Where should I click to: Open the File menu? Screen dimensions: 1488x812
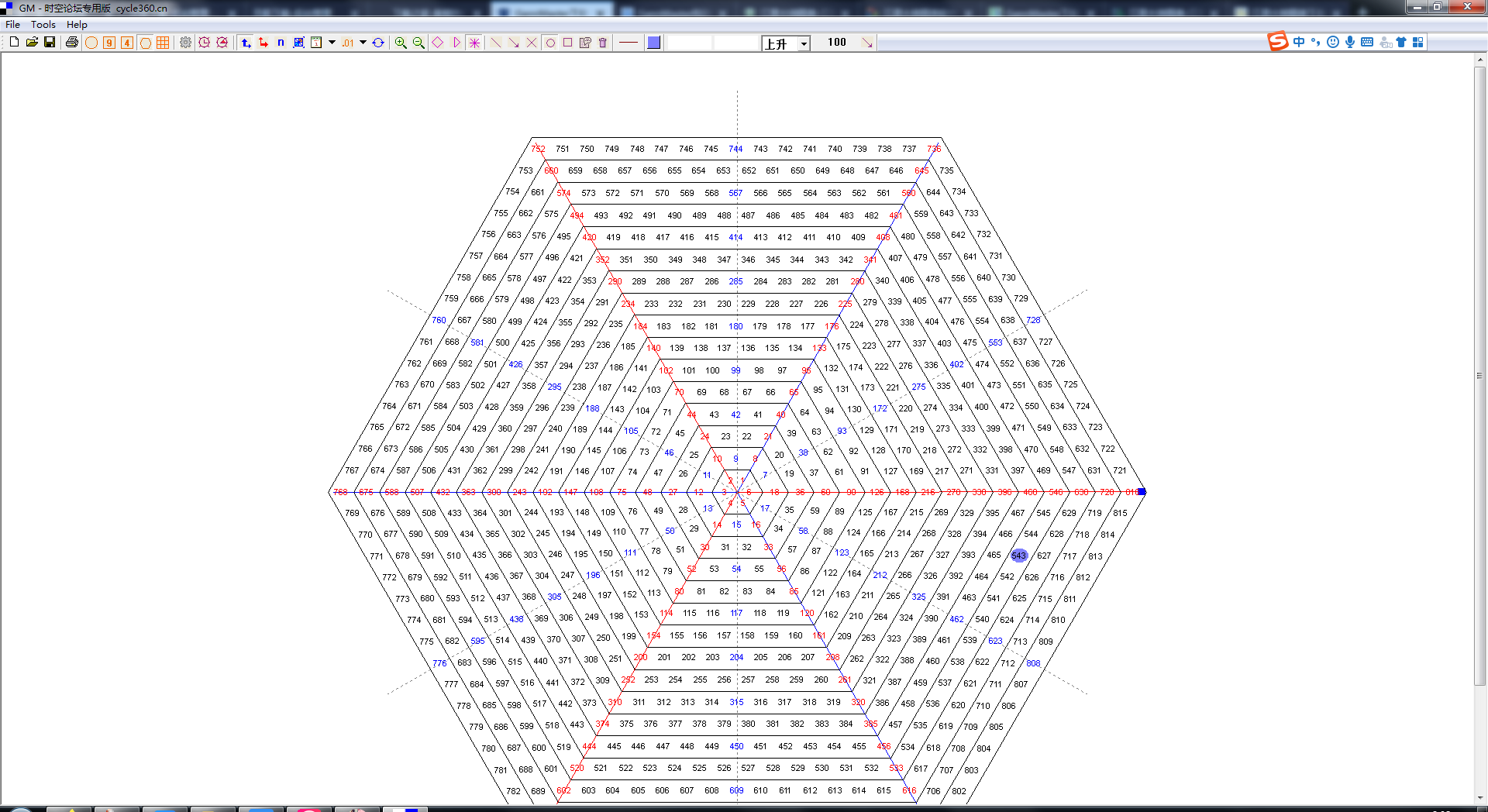tap(13, 25)
